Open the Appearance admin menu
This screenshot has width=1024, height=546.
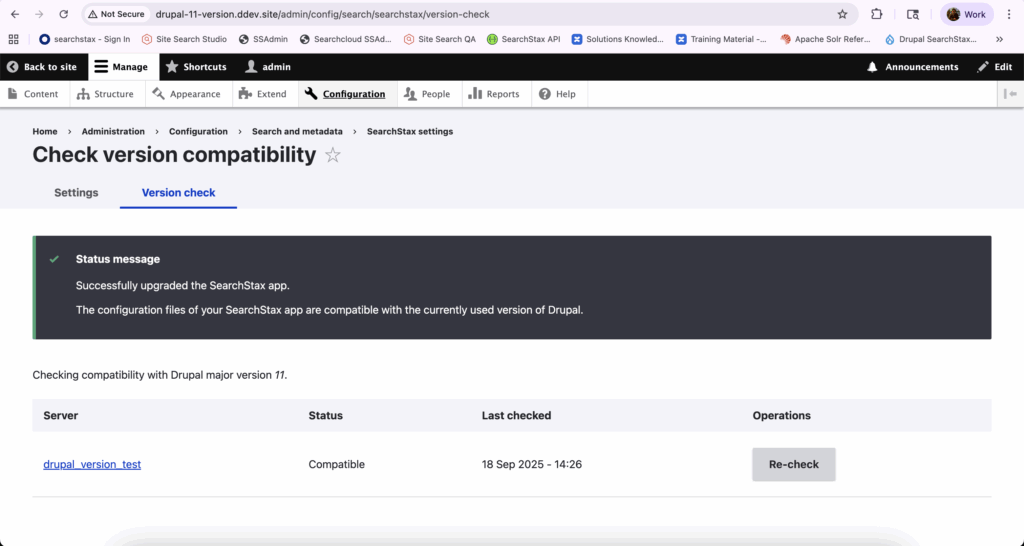[x=187, y=94]
